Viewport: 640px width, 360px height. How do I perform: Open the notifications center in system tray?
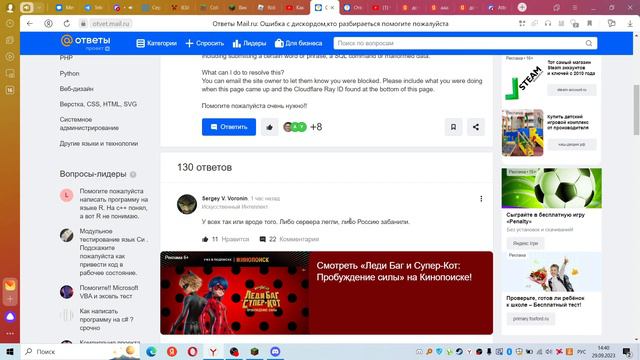[x=627, y=351]
